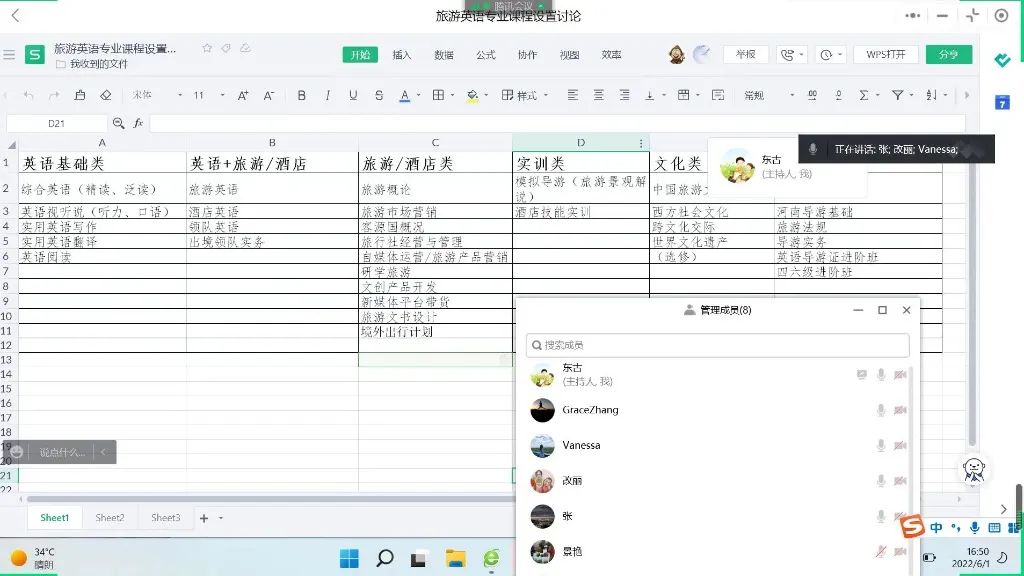Toggle bold formatting in toolbar

pyautogui.click(x=302, y=96)
